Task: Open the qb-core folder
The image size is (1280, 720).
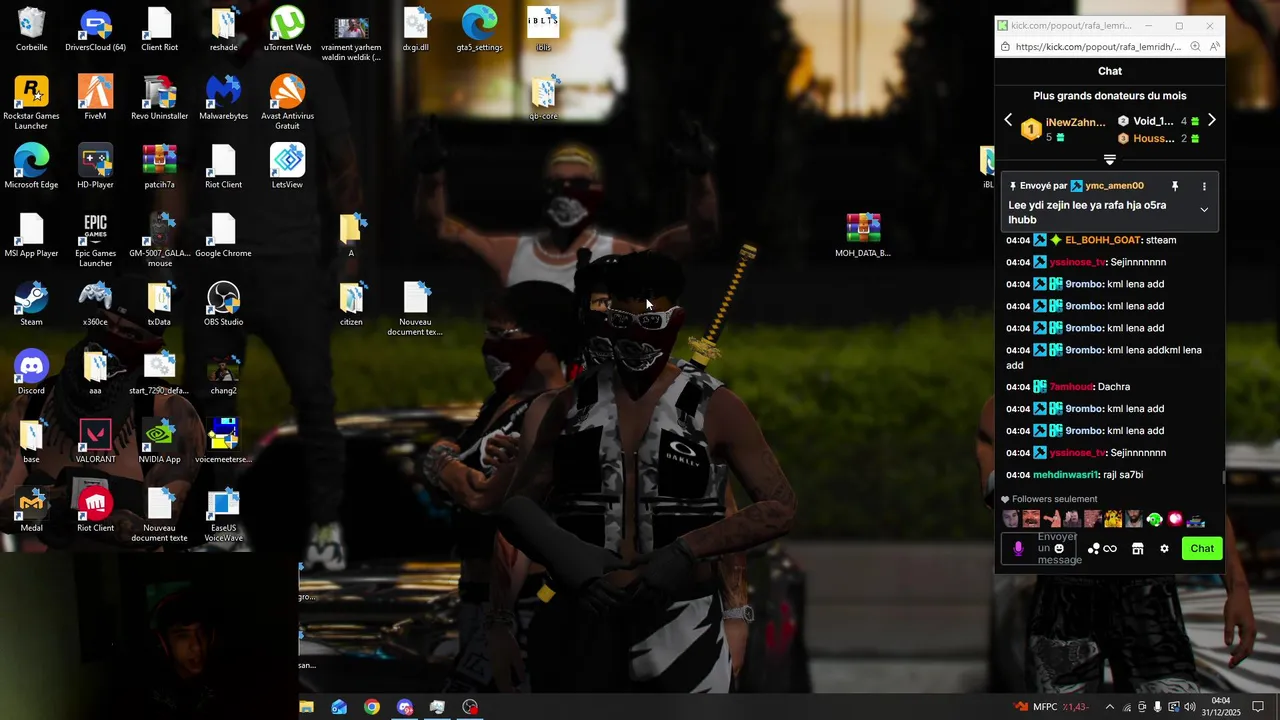Action: pyautogui.click(x=543, y=97)
